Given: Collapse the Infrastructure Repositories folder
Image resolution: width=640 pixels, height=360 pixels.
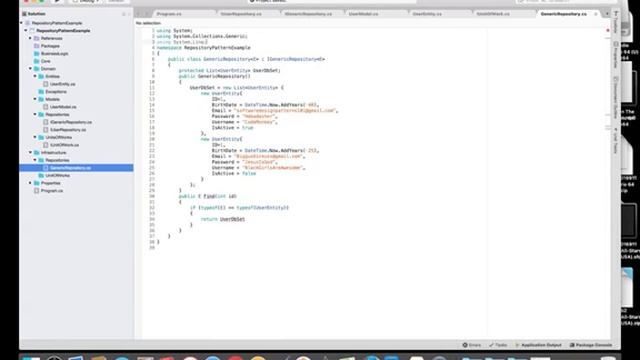Looking at the screenshot, I should click(x=35, y=160).
